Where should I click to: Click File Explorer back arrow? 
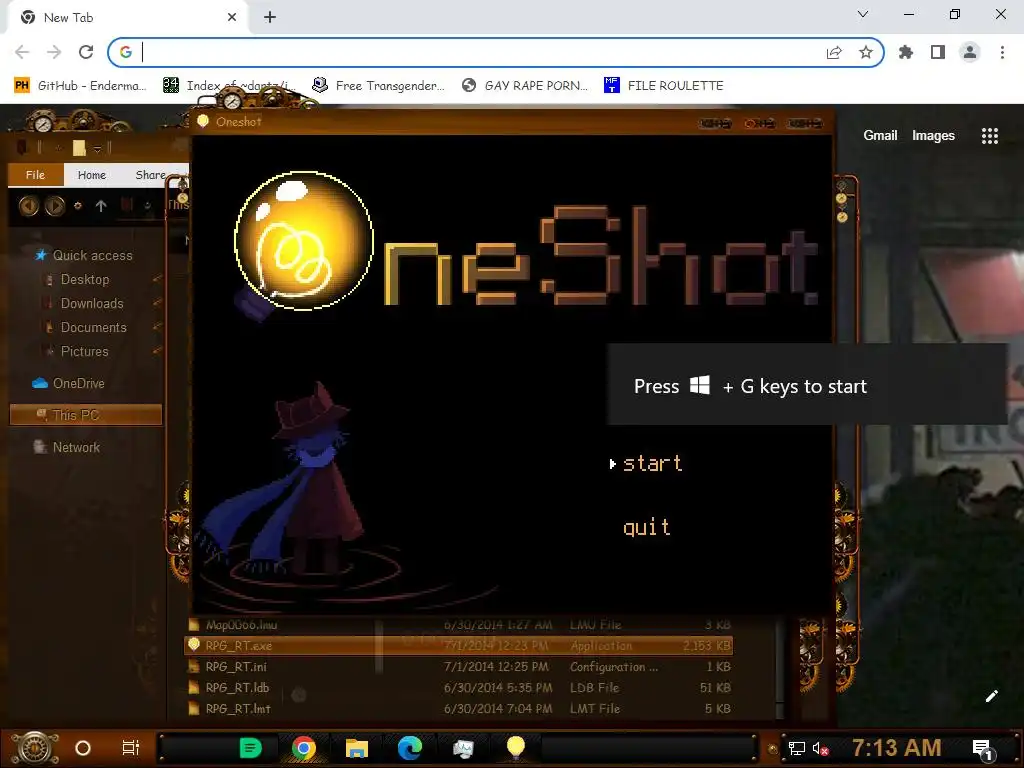[29, 206]
